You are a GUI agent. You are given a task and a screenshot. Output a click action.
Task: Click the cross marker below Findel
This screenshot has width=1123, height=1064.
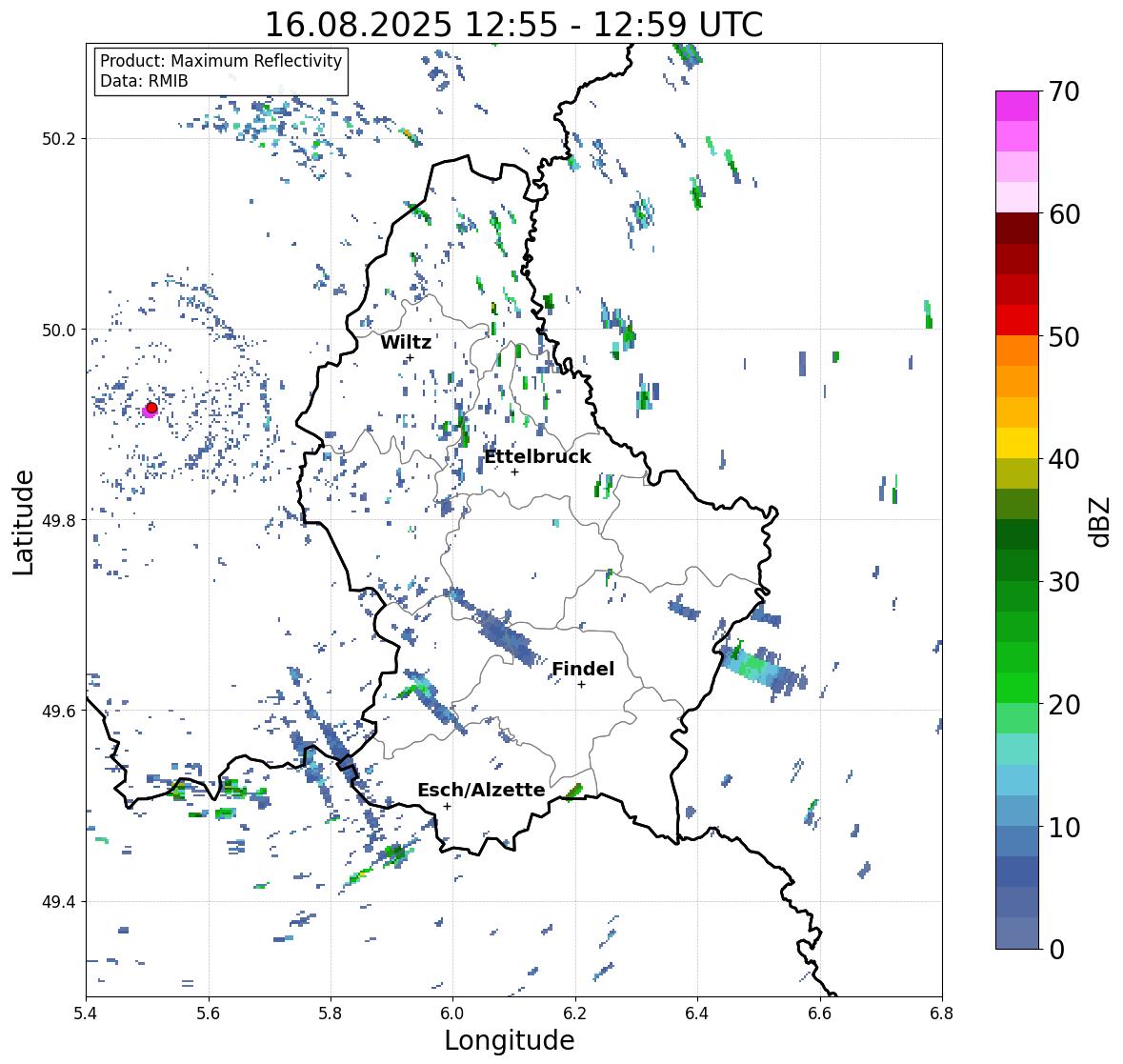pos(582,685)
